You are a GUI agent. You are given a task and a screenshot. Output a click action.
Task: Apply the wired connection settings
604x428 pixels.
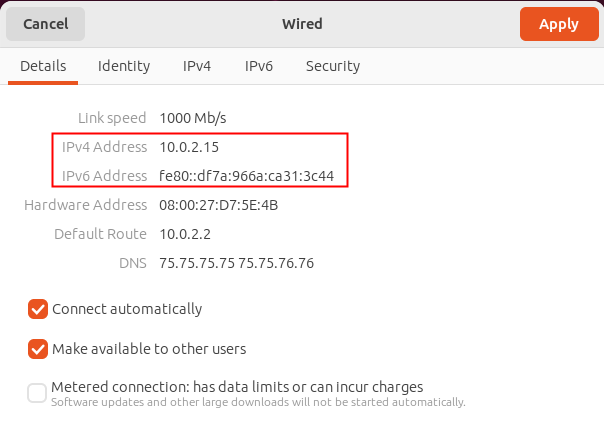558,24
